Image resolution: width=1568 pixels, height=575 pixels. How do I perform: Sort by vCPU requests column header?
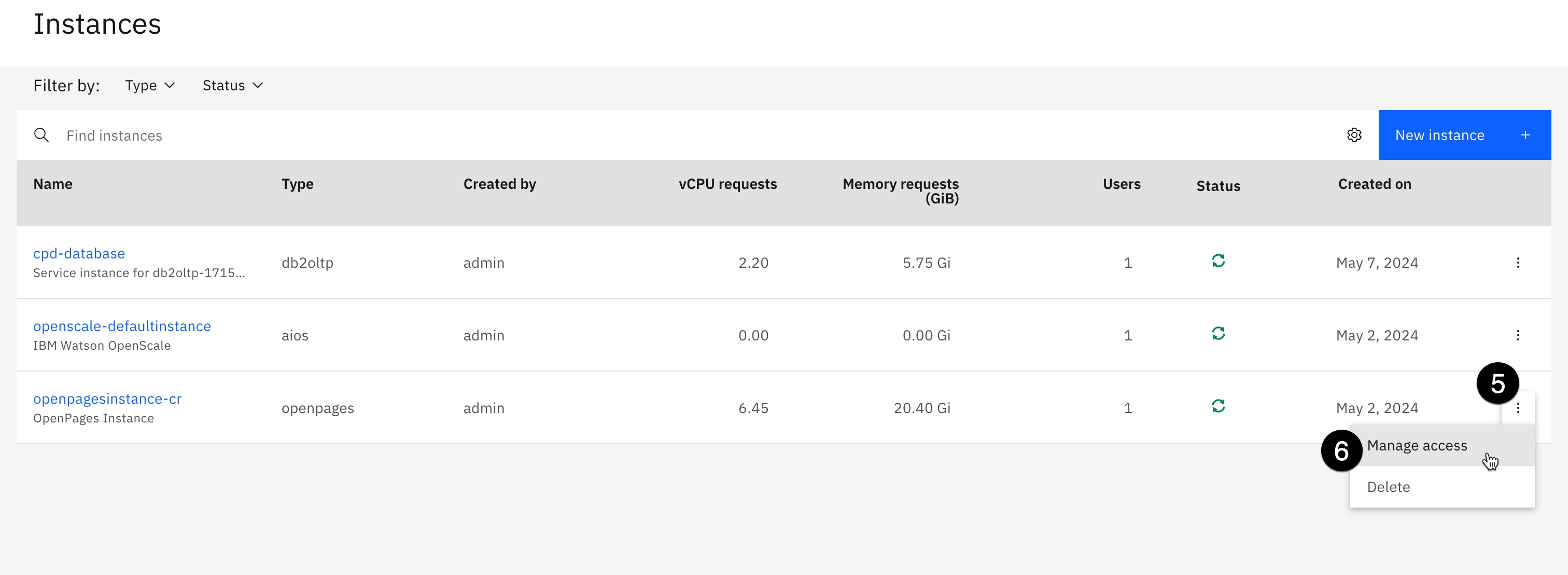[727, 184]
